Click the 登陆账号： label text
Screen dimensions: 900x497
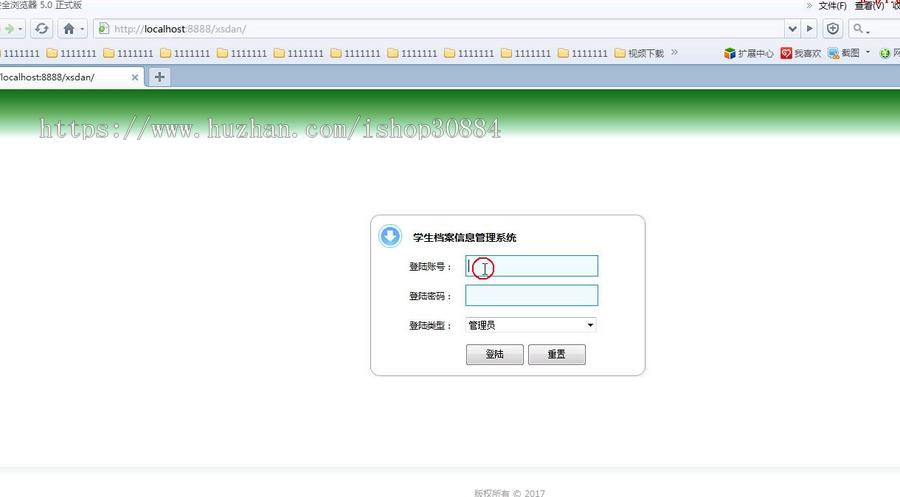430,266
